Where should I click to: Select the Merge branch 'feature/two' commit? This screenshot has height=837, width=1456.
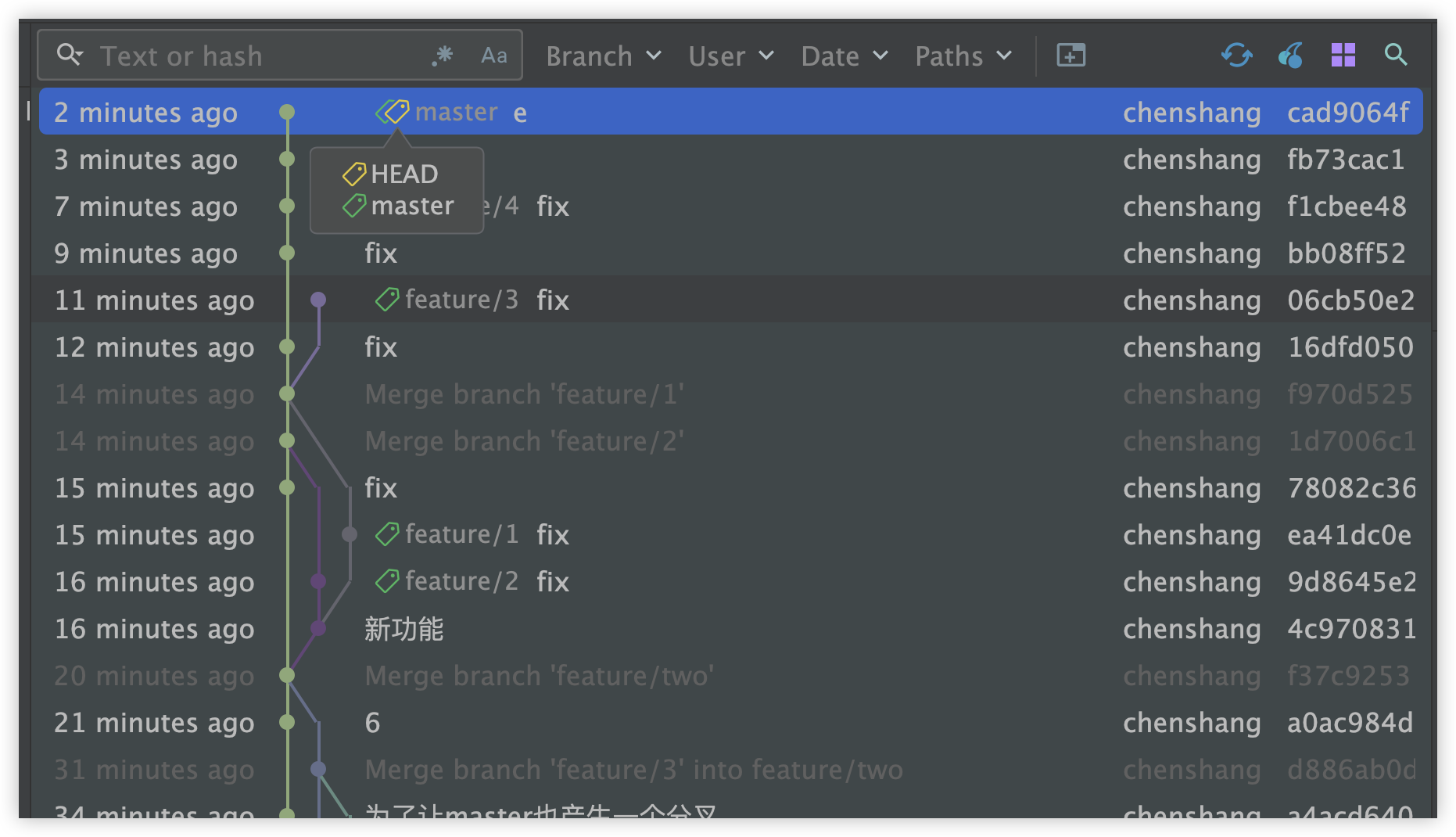tap(539, 676)
